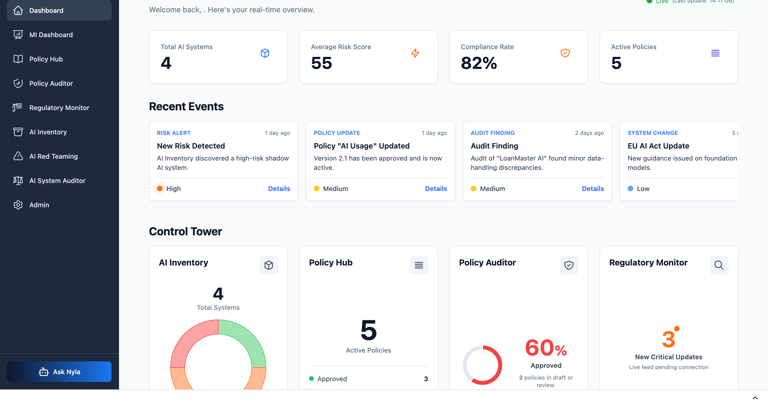
Task: Open Details for Policy "AI Usage" Updated
Action: click(436, 189)
